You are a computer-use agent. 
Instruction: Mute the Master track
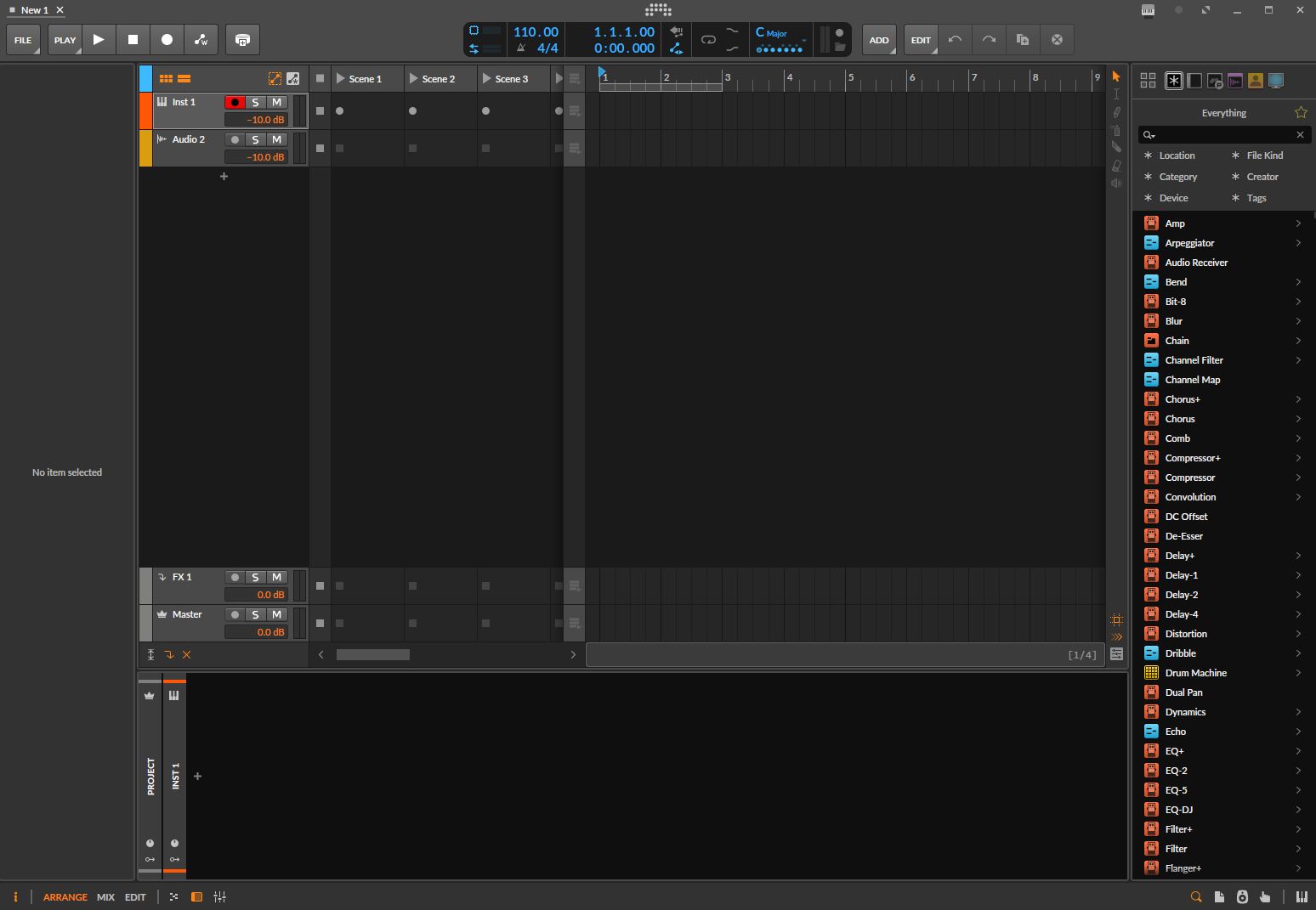[x=275, y=613]
